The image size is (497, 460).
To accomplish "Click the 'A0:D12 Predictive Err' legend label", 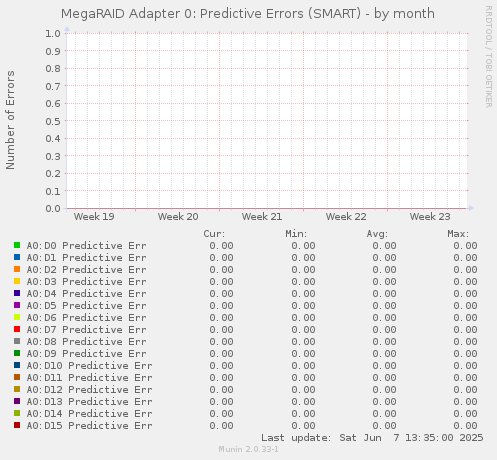I will click(x=89, y=390).
